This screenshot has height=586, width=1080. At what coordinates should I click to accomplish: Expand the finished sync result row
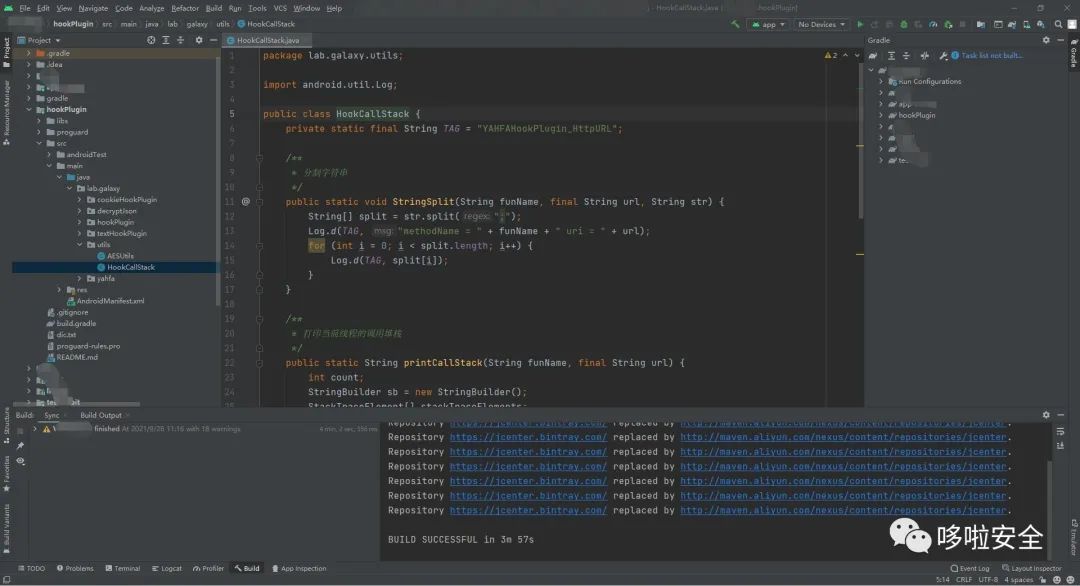(x=35, y=428)
